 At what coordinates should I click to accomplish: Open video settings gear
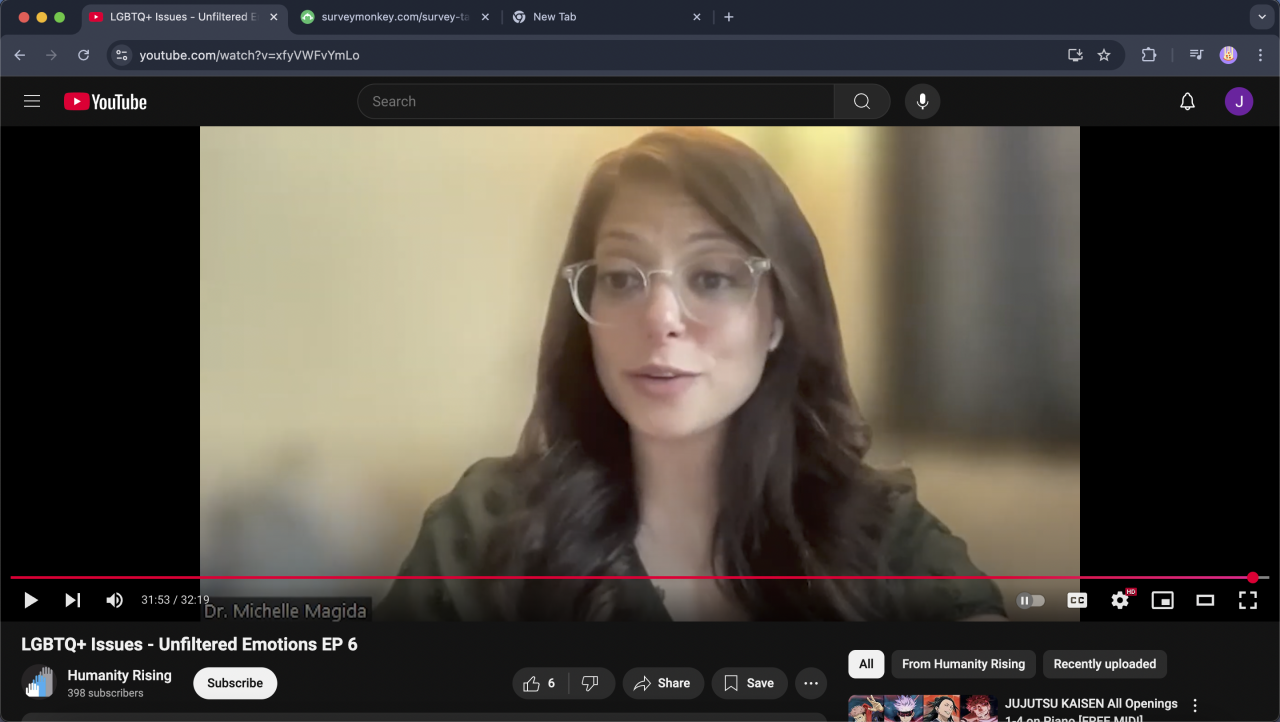1120,600
